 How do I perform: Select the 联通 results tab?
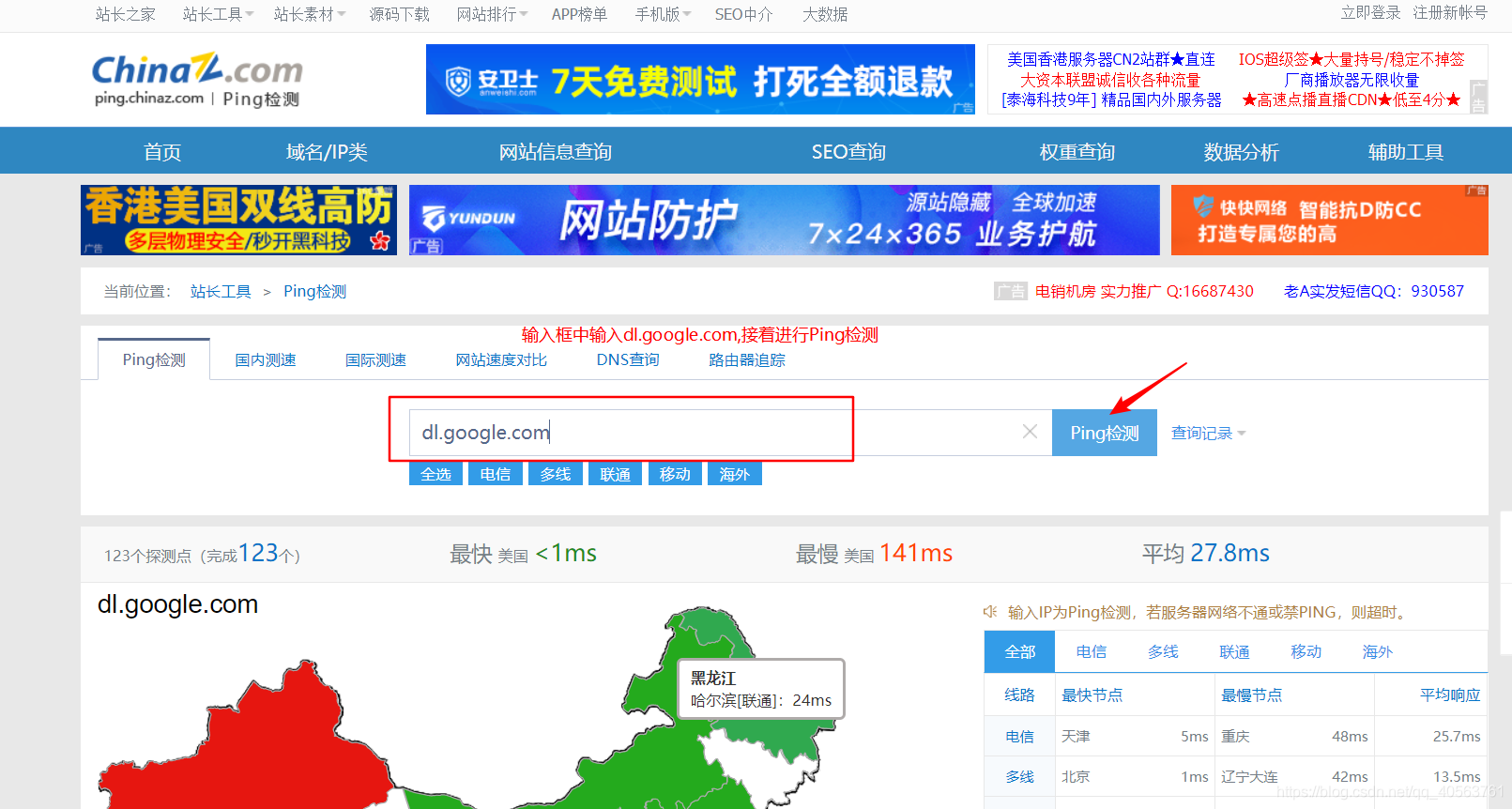point(1234,651)
